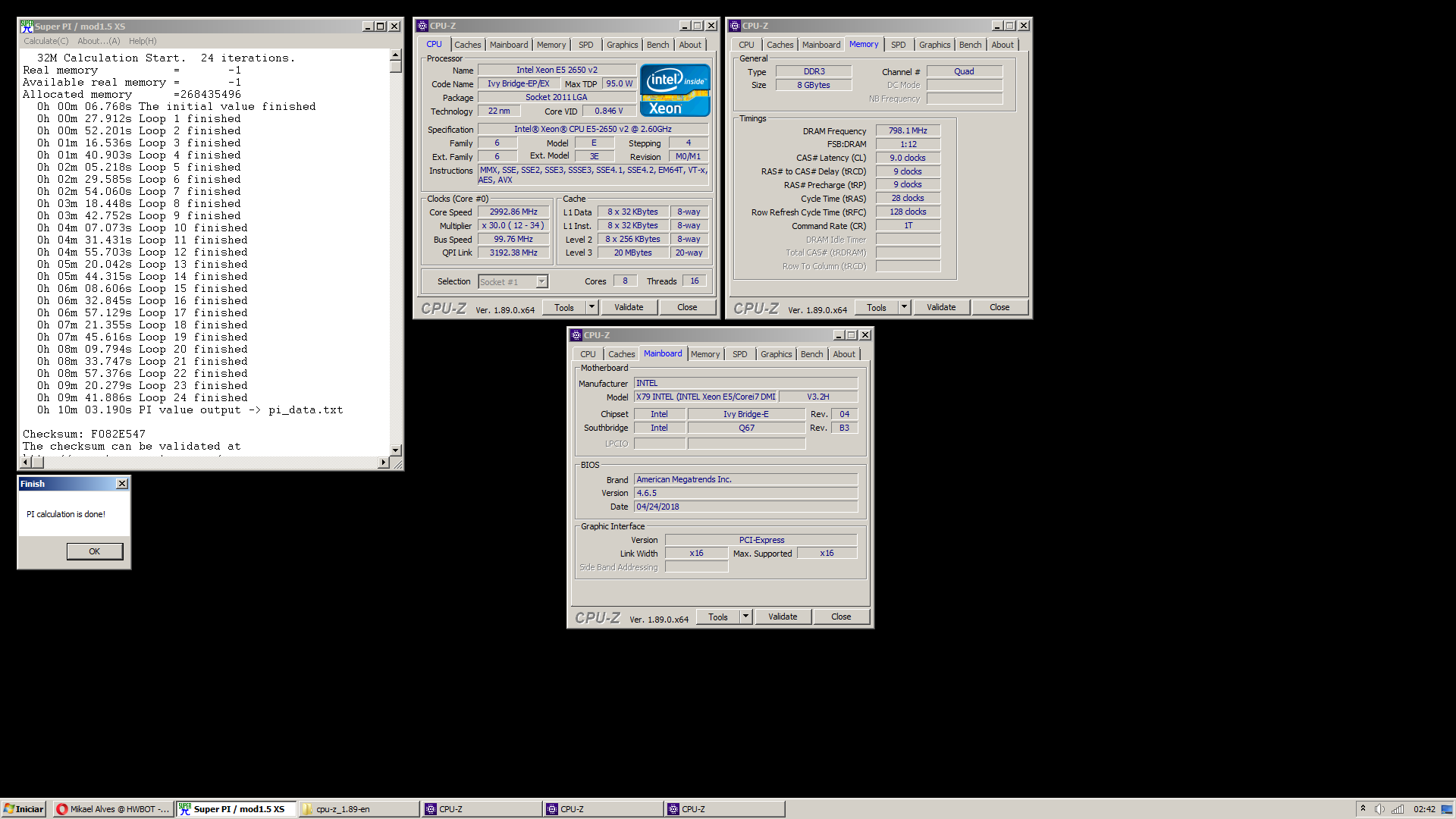Click the Channel # value Quad

click(x=965, y=71)
